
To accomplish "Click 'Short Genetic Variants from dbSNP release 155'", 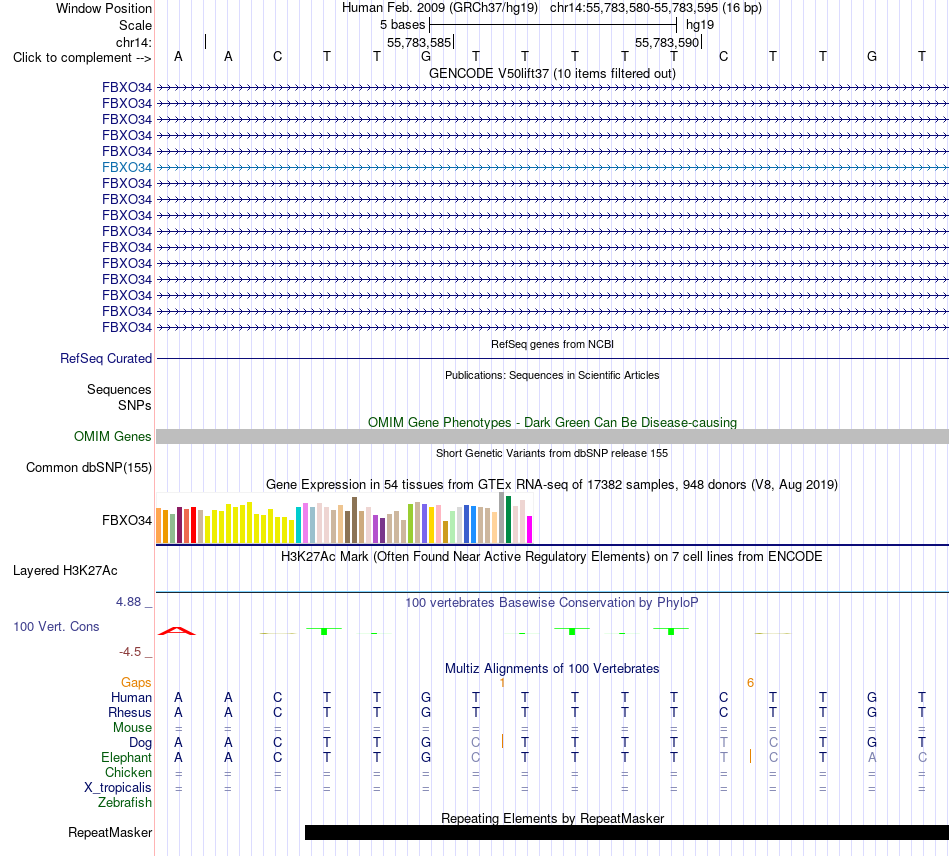I will [x=552, y=453].
